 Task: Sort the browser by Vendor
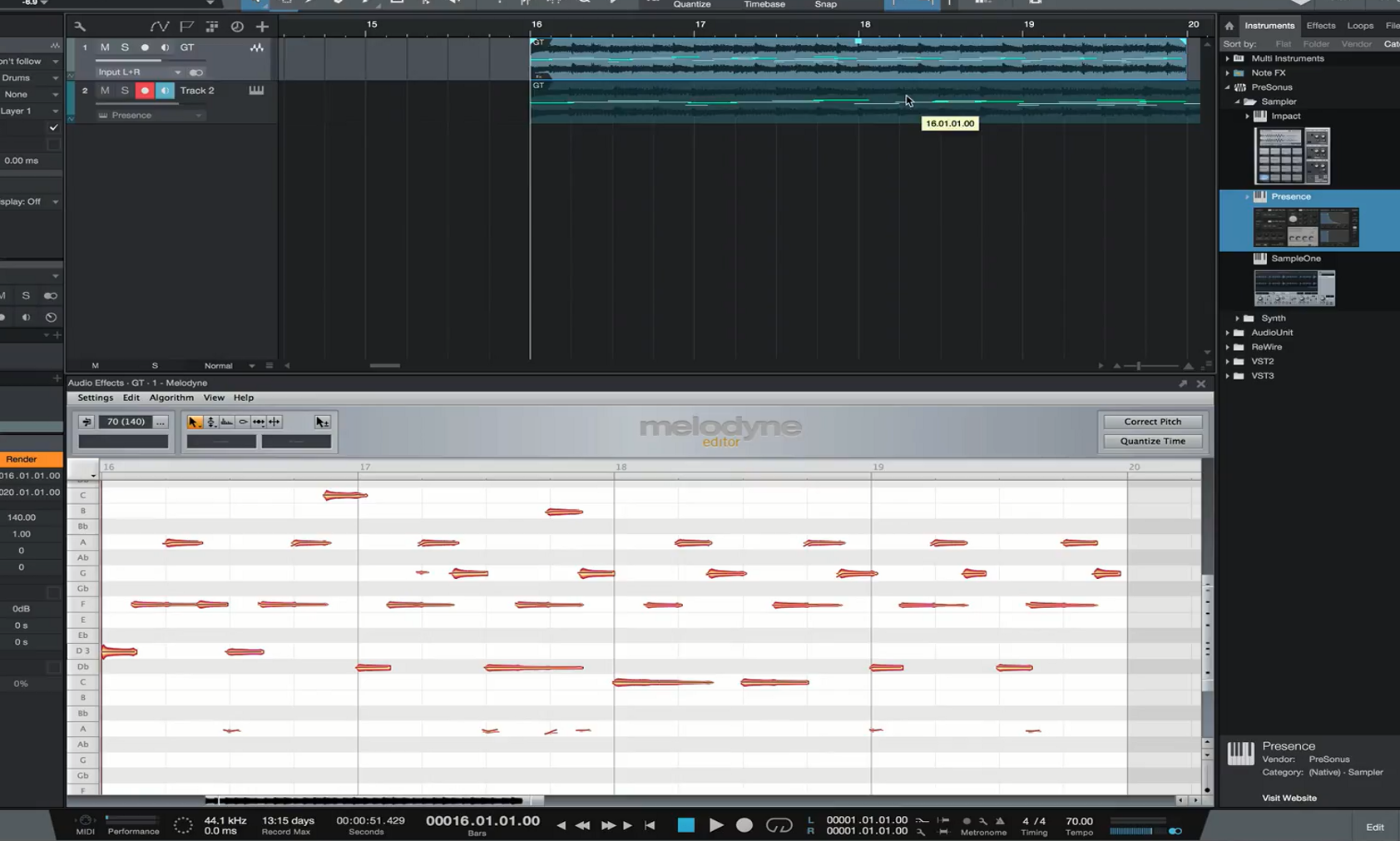click(1356, 44)
